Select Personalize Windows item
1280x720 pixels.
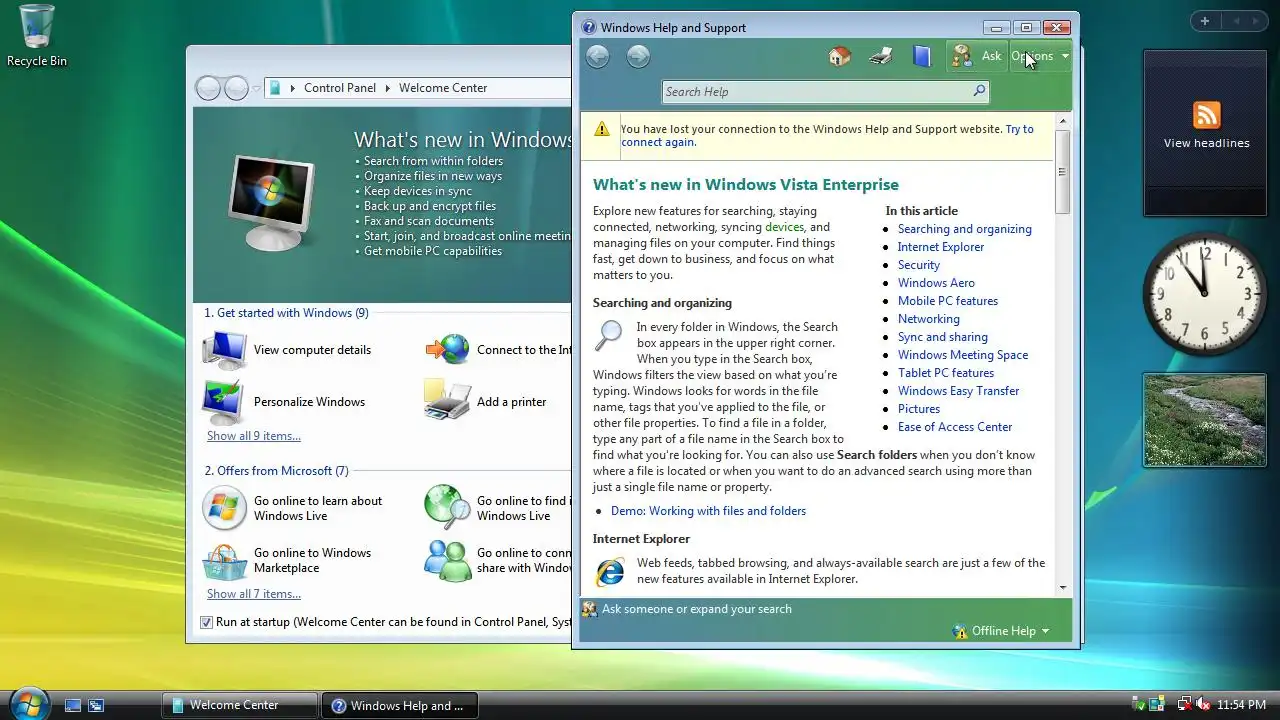click(284, 402)
